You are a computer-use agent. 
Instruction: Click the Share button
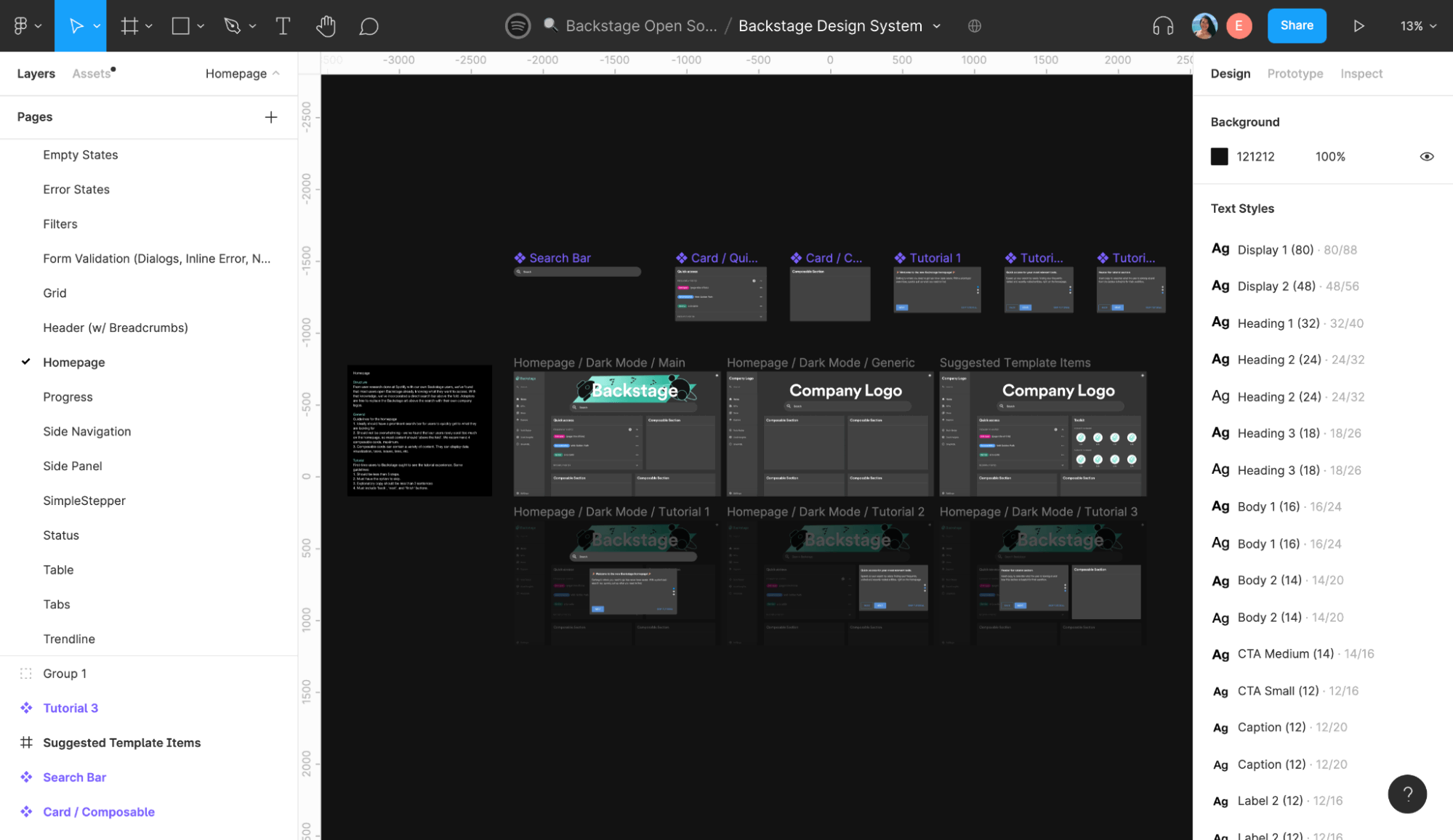[1297, 25]
